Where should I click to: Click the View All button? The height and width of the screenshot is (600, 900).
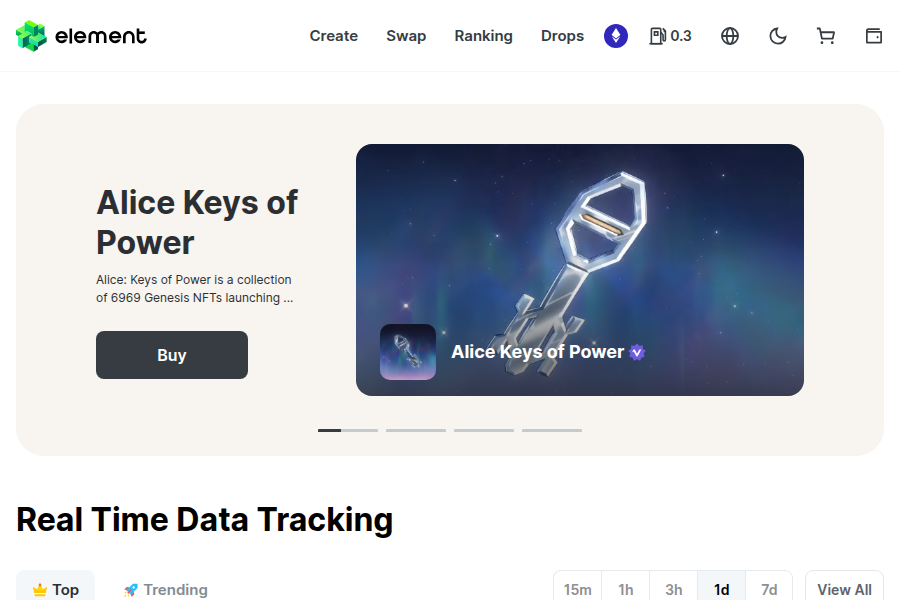coord(844,589)
